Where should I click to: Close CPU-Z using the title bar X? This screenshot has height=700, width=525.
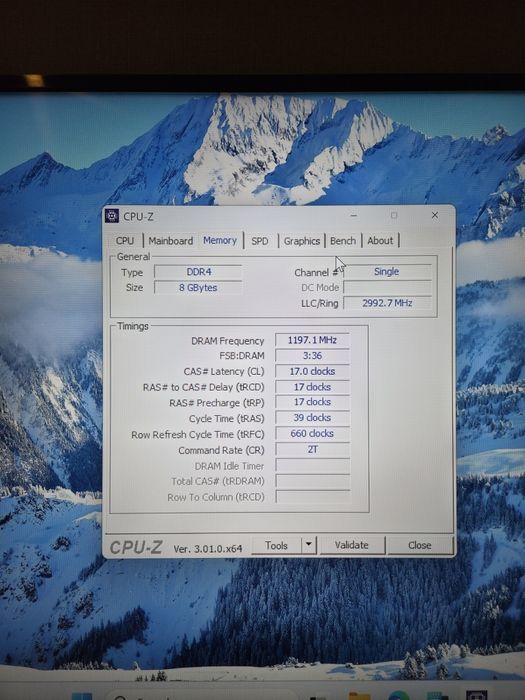(434, 215)
